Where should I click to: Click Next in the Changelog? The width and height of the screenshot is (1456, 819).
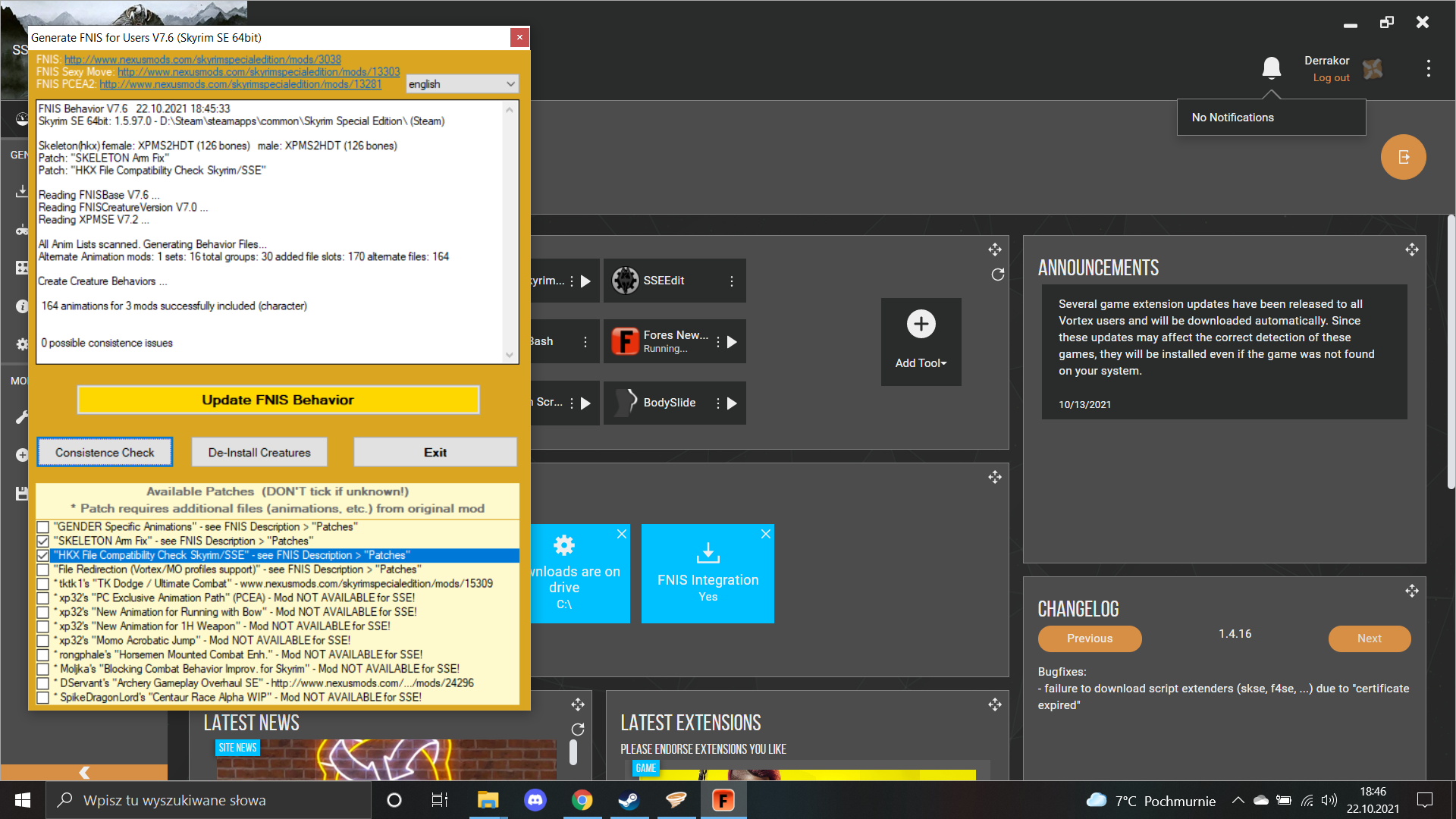[1370, 639]
